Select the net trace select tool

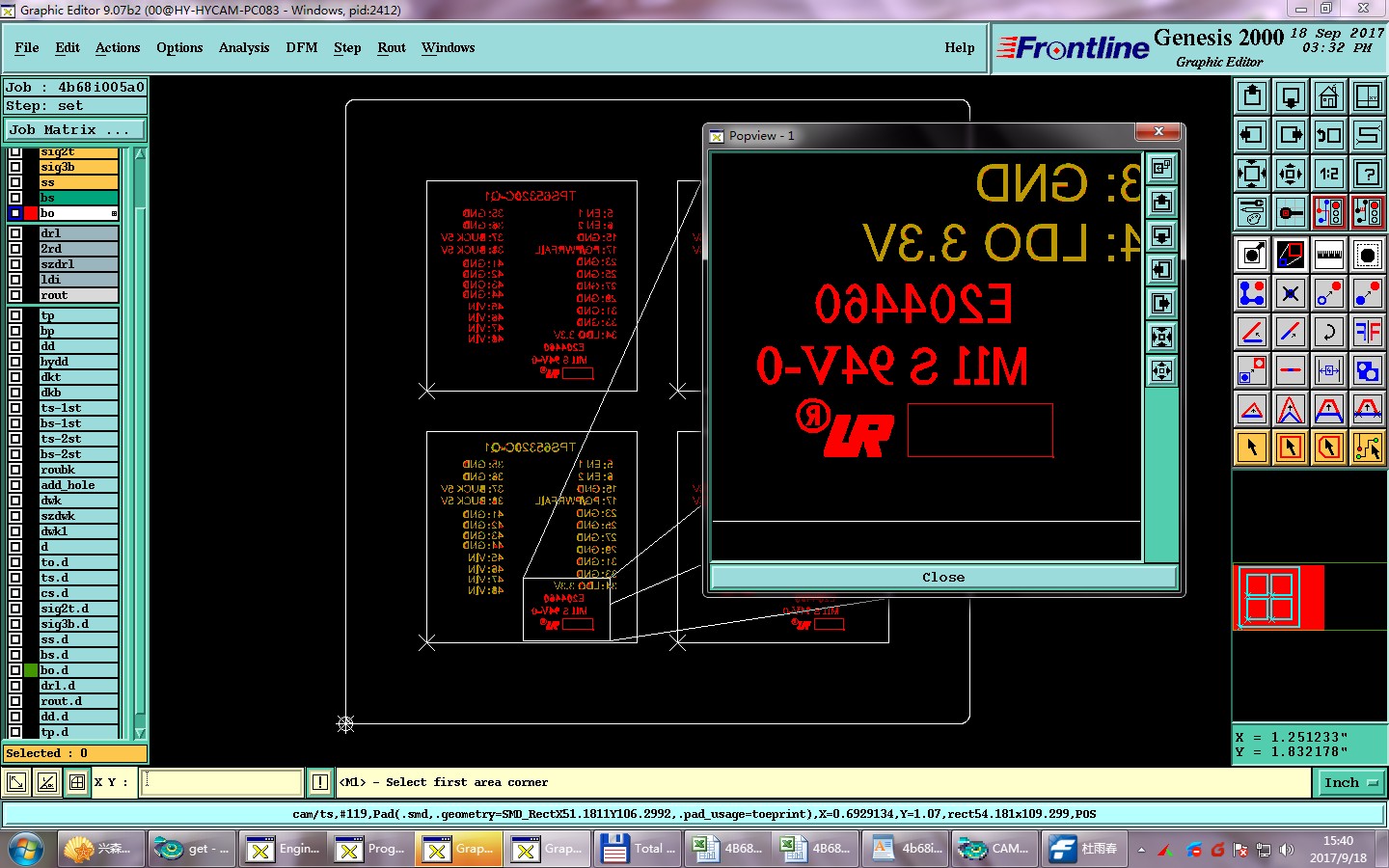(x=1368, y=448)
